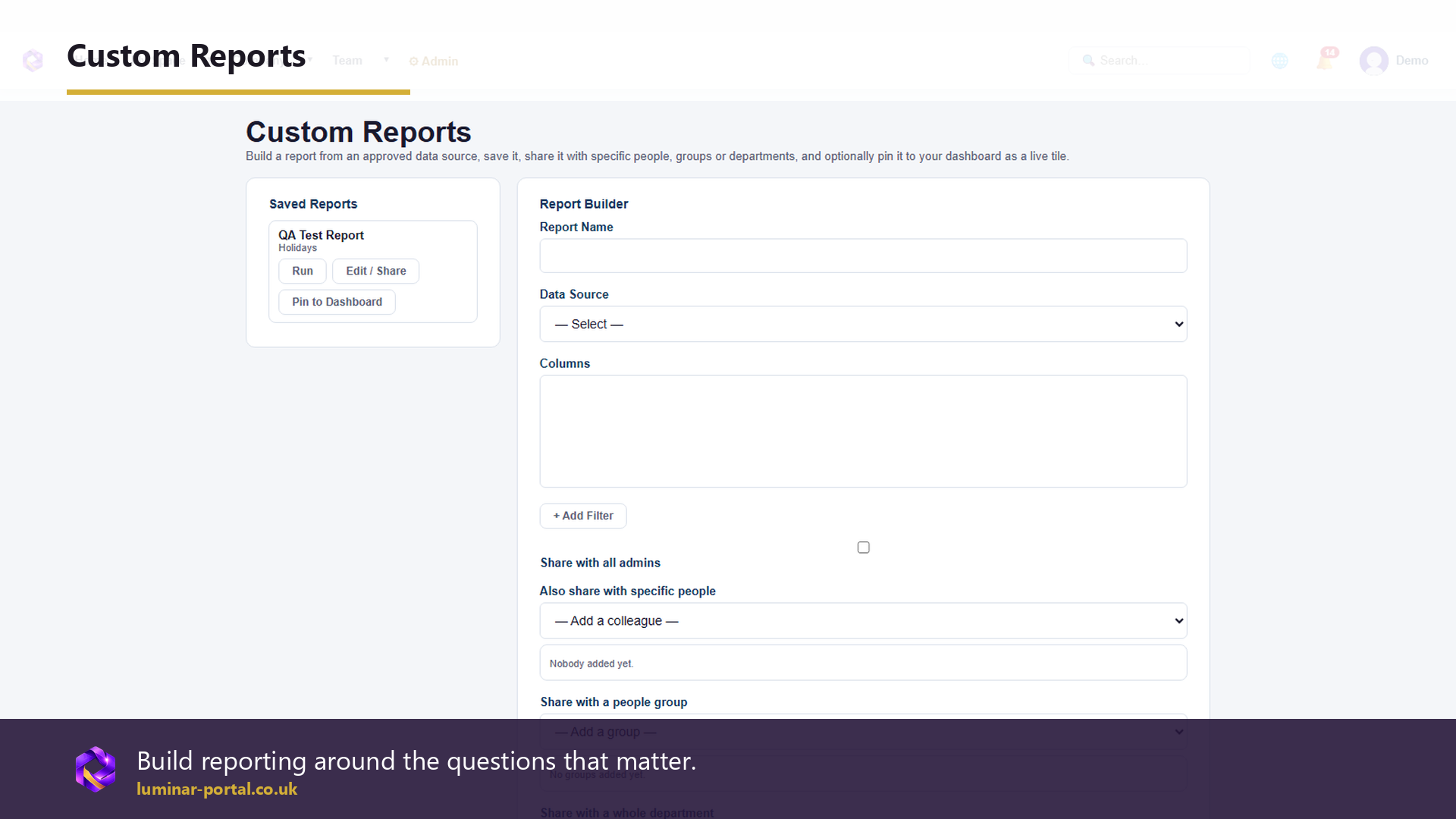Toggle Share with all admins checkbox
The image size is (1456, 819).
tap(863, 548)
